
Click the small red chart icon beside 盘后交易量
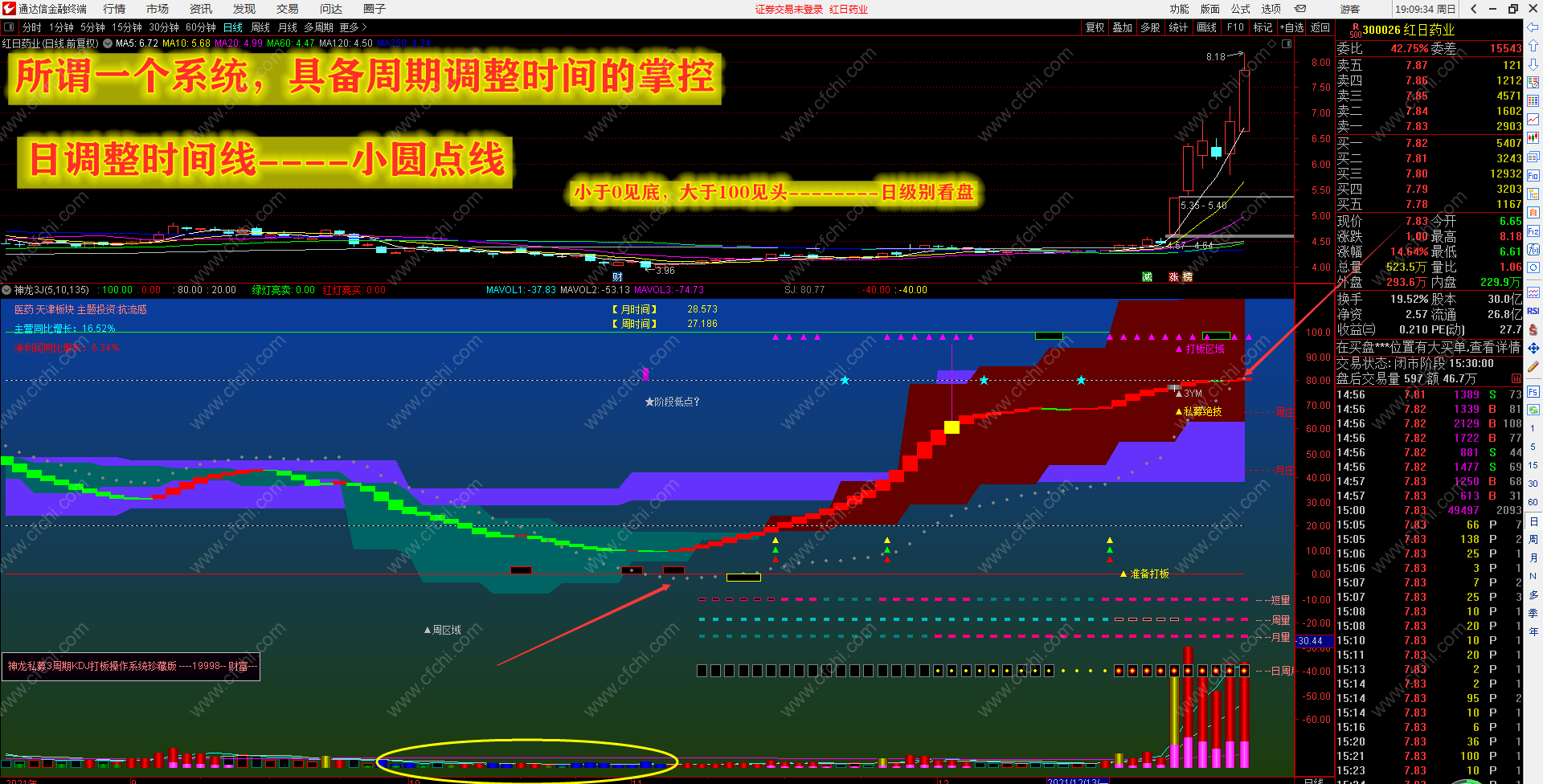coord(1516,378)
